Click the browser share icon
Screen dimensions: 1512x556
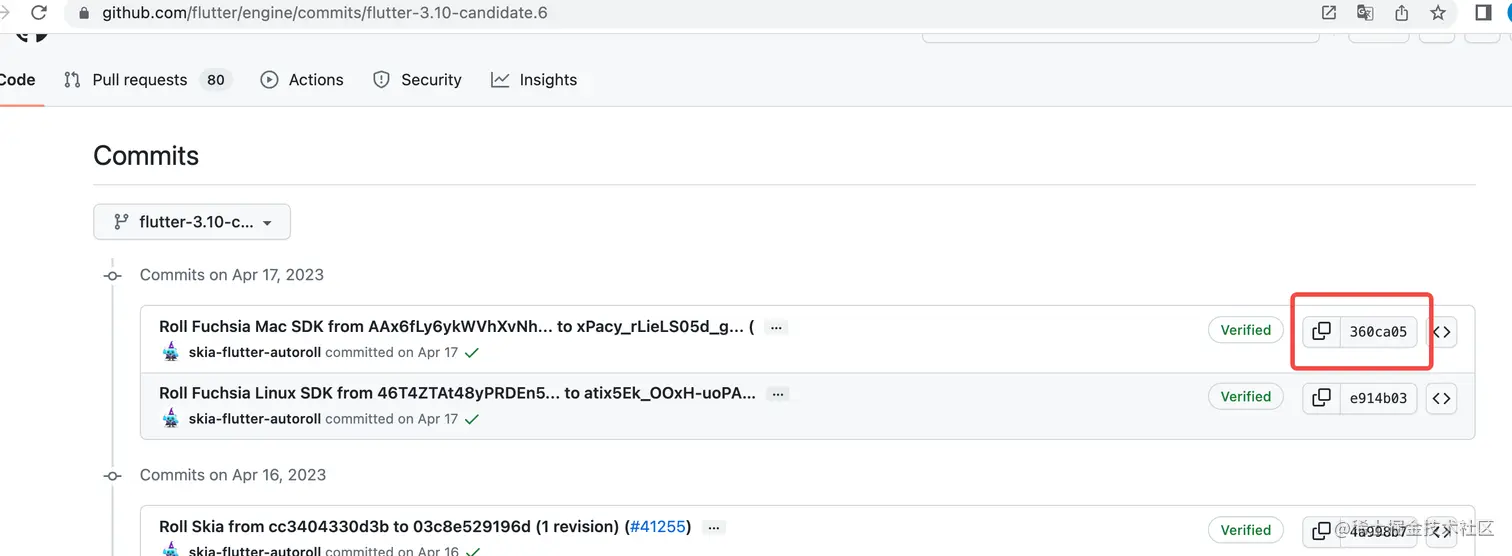tap(1401, 13)
